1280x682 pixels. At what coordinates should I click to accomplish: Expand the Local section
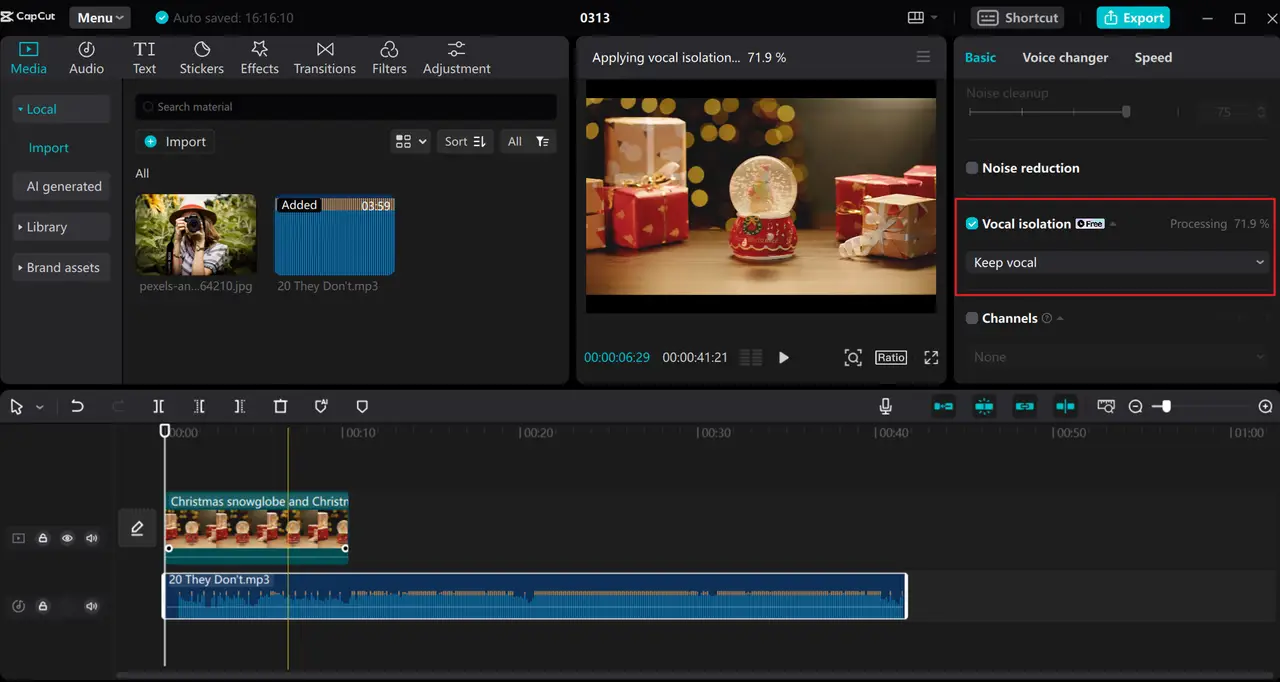coord(60,109)
